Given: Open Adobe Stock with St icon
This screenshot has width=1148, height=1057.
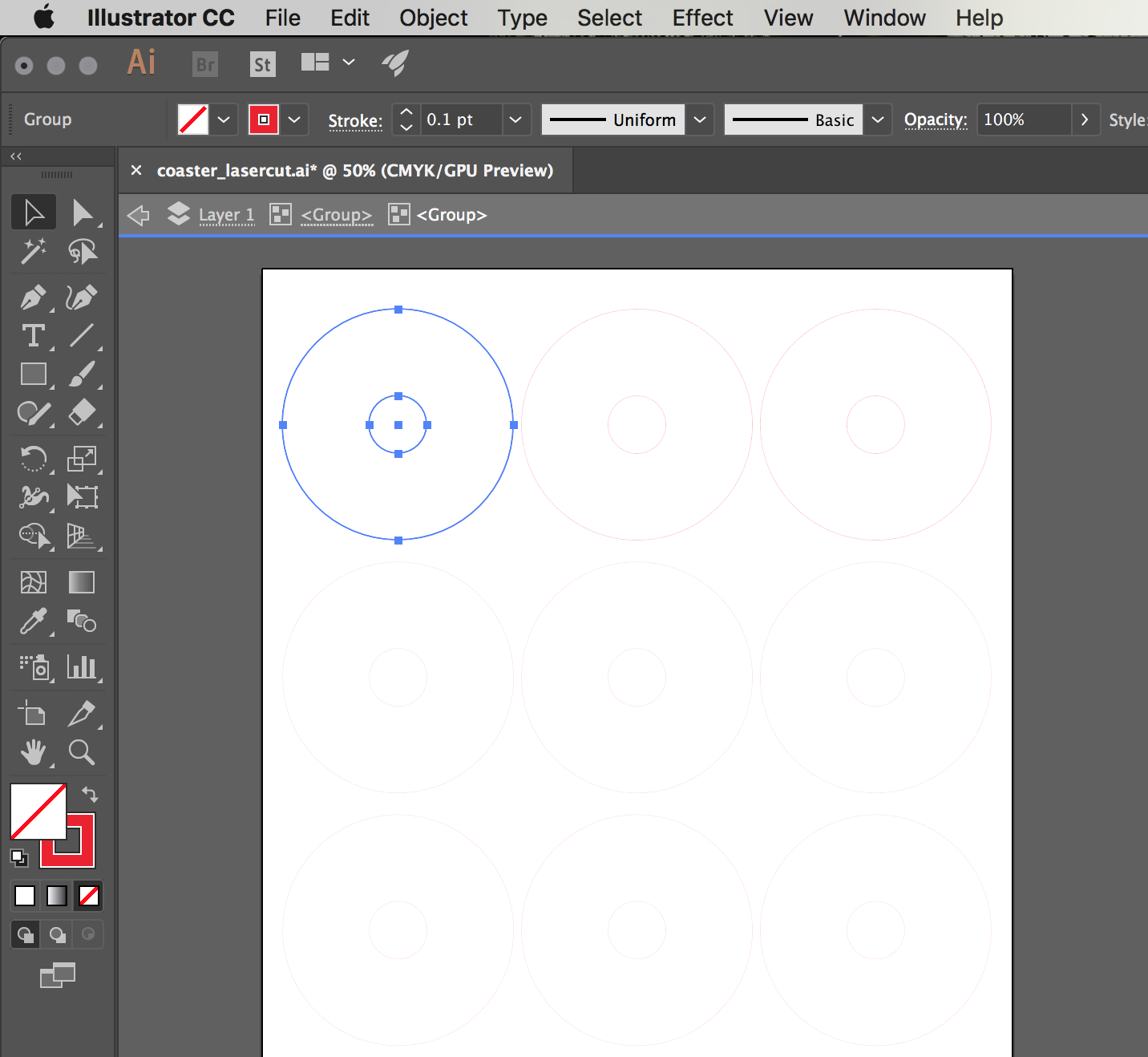Looking at the screenshot, I should (x=262, y=64).
